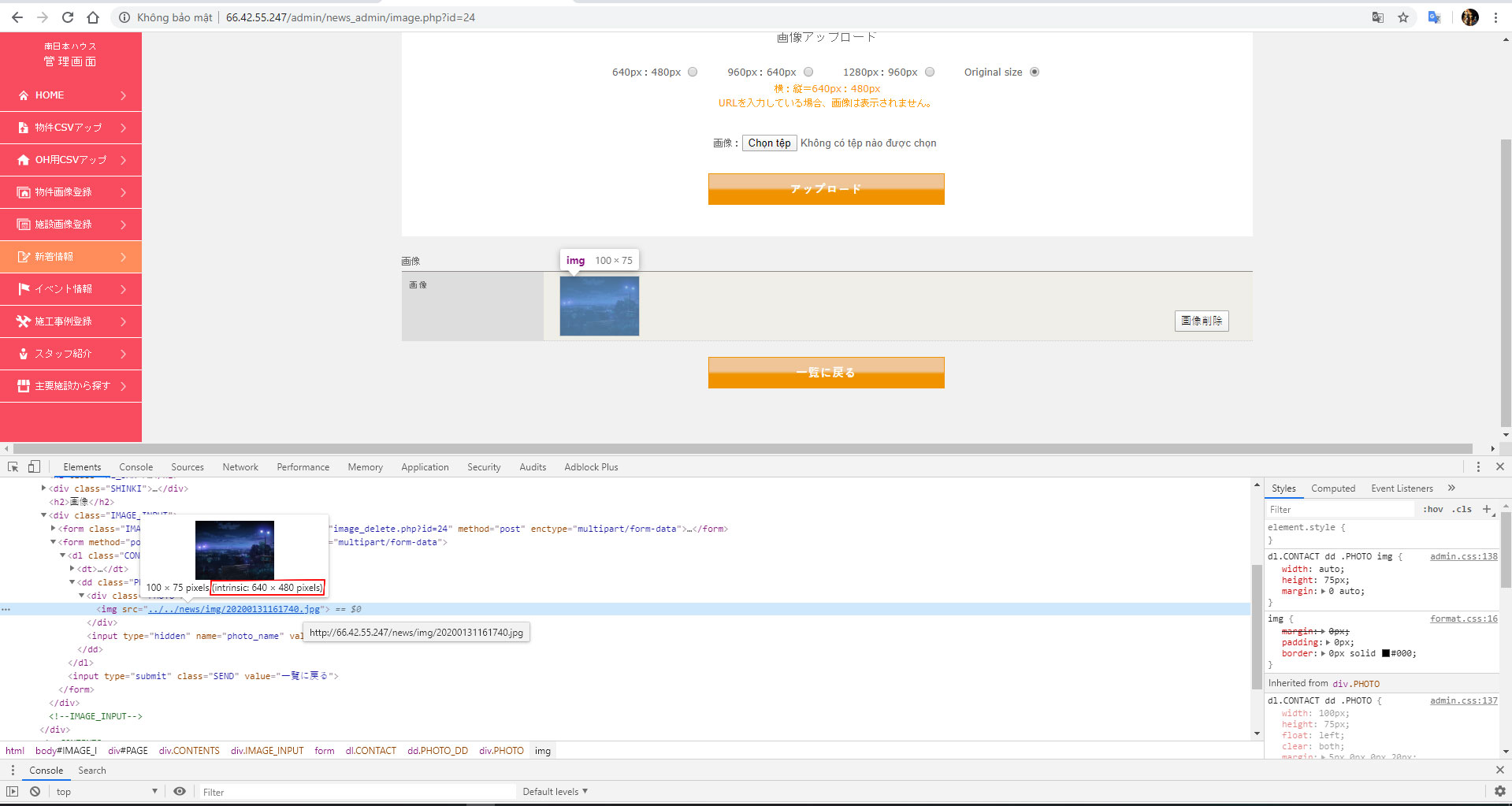Screen dimensions: 1512x806
Task: Click the black border color swatch
Action: (x=1385, y=653)
